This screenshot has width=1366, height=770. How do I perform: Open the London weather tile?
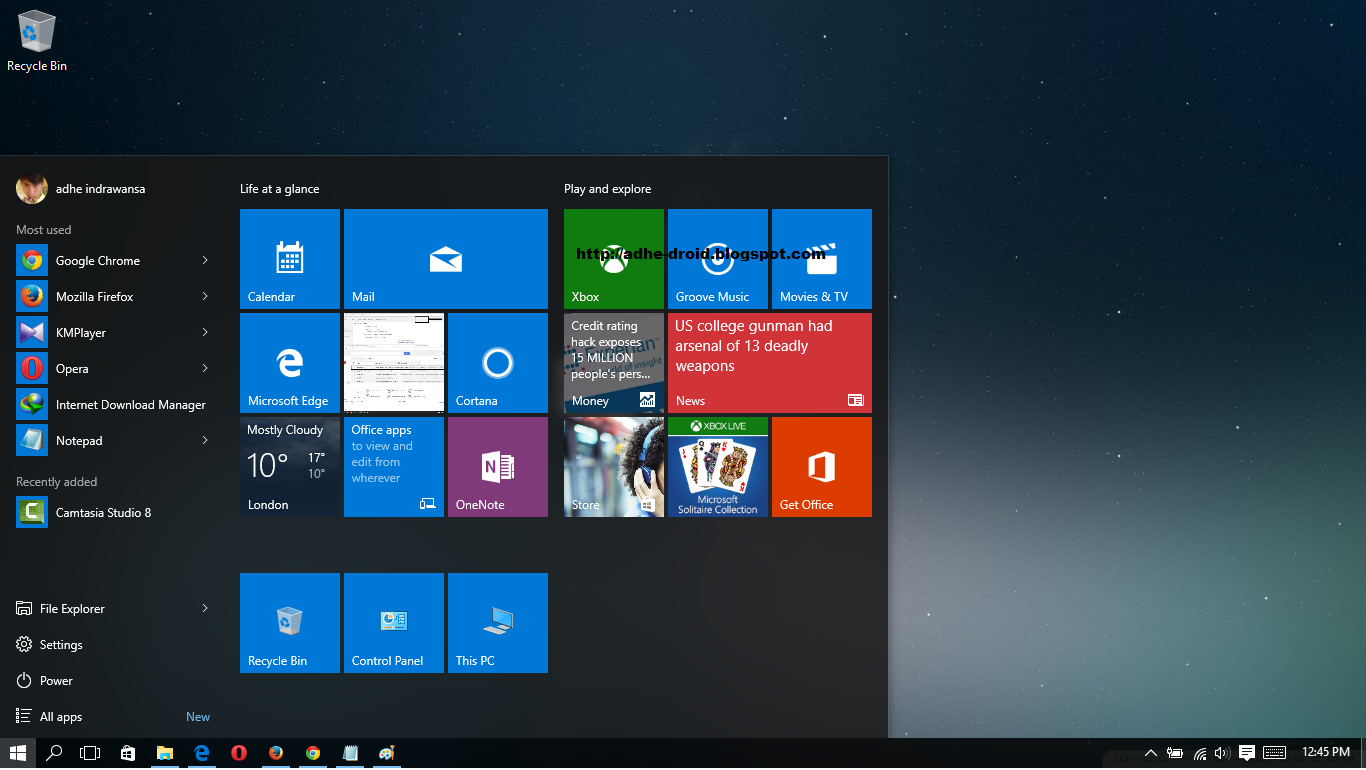(x=290, y=467)
